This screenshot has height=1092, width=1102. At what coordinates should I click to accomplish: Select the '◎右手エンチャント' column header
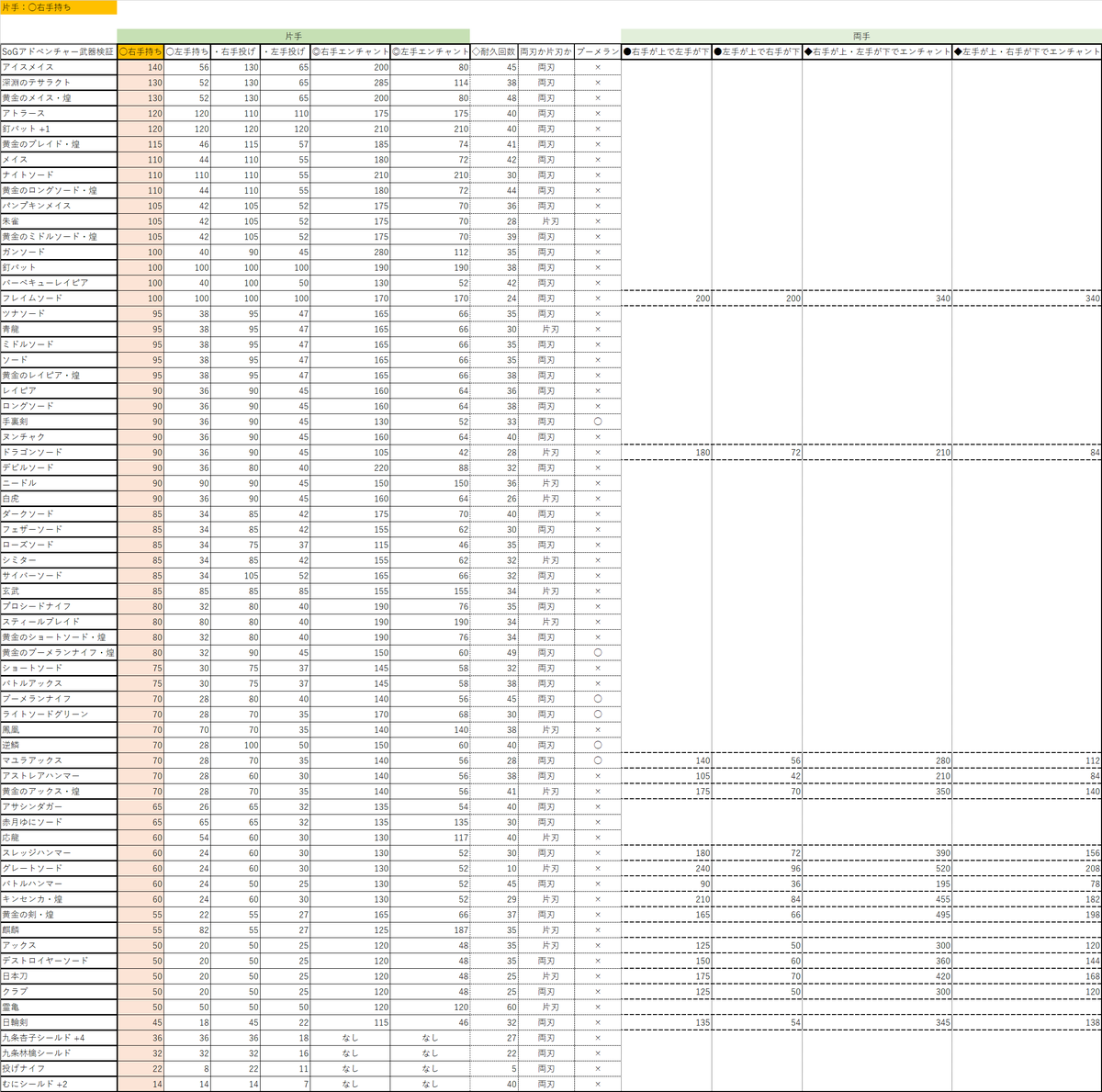pyautogui.click(x=351, y=51)
